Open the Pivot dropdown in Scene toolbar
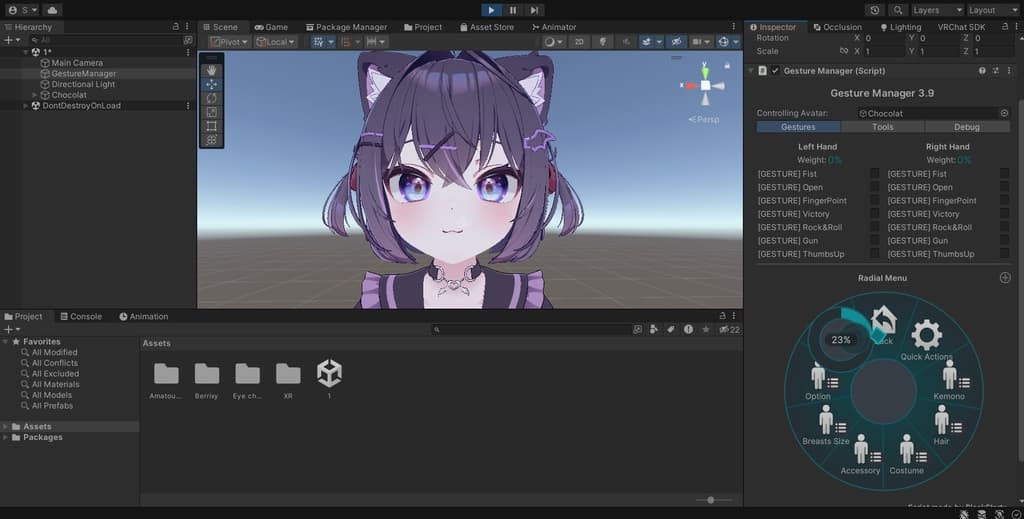Screen dimensions: 1024x519 click(230, 42)
